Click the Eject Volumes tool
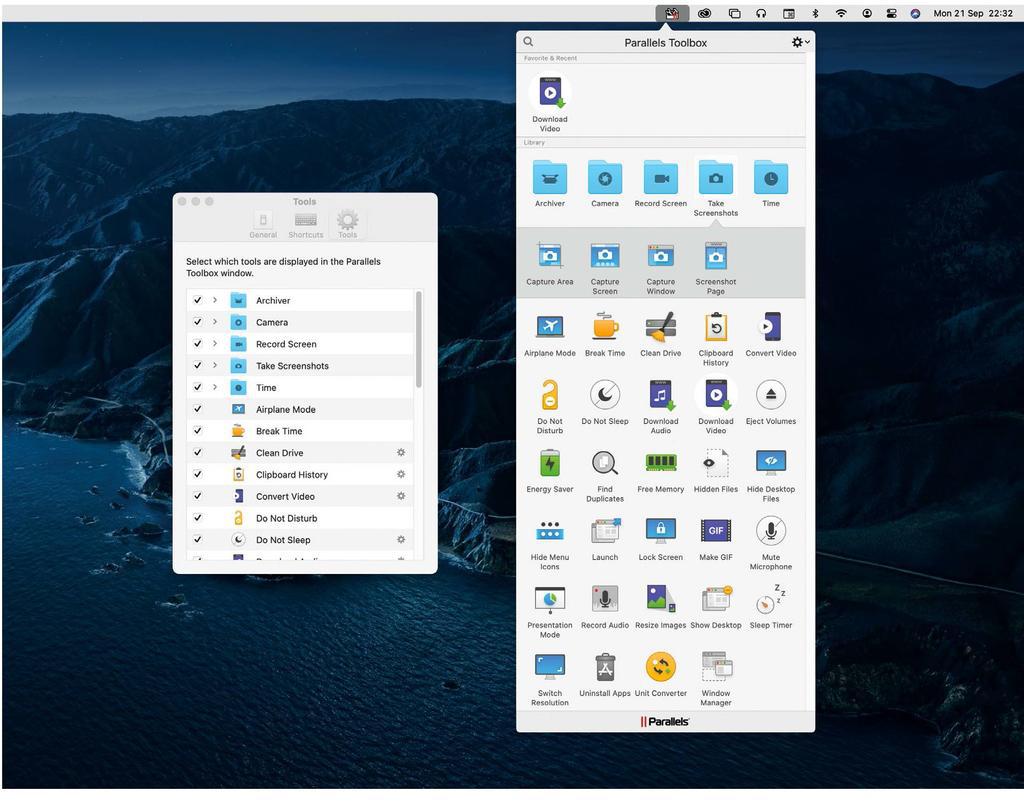Viewport: 1024px width, 807px height. pyautogui.click(x=771, y=395)
